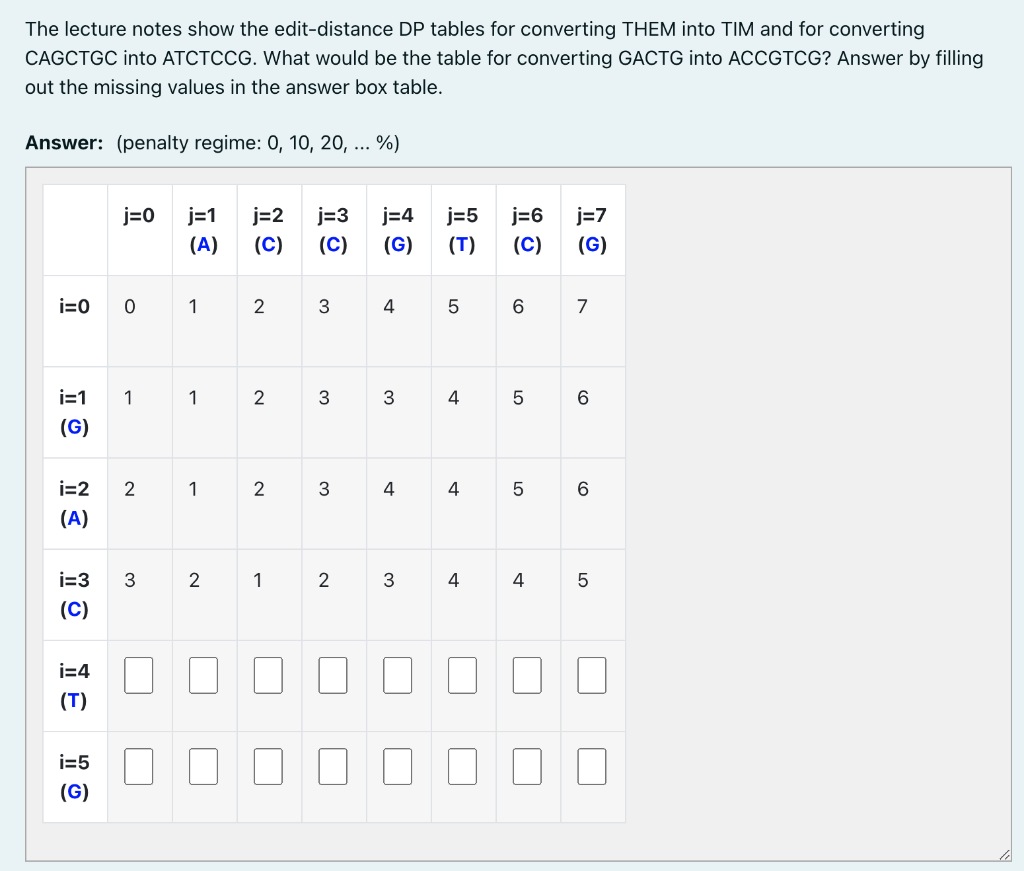1024x871 pixels.
Task: Click the input box in row i=5, column j=1
Action: click(x=203, y=765)
